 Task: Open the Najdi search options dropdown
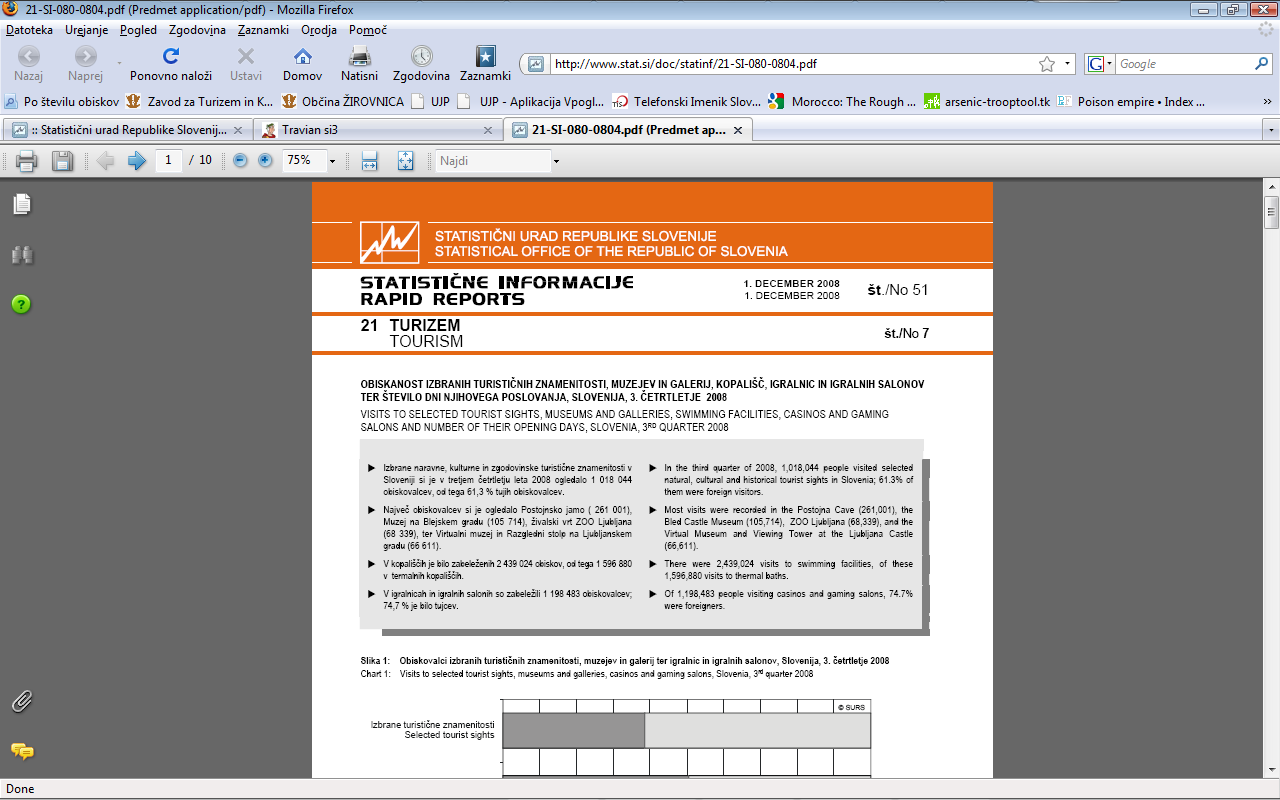pos(556,161)
